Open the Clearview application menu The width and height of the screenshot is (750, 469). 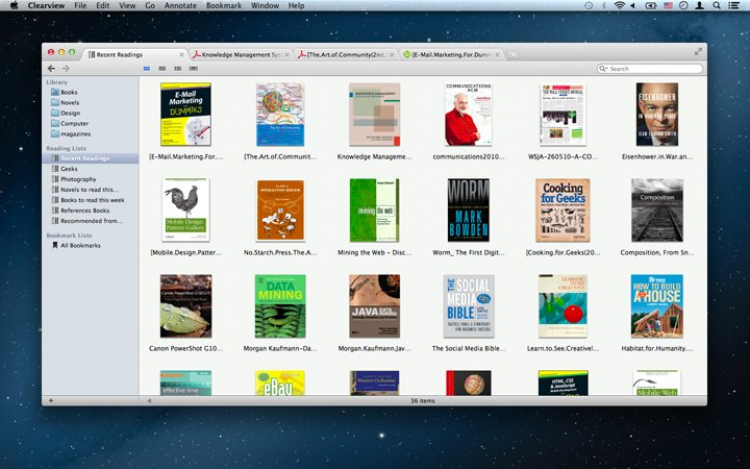point(46,6)
